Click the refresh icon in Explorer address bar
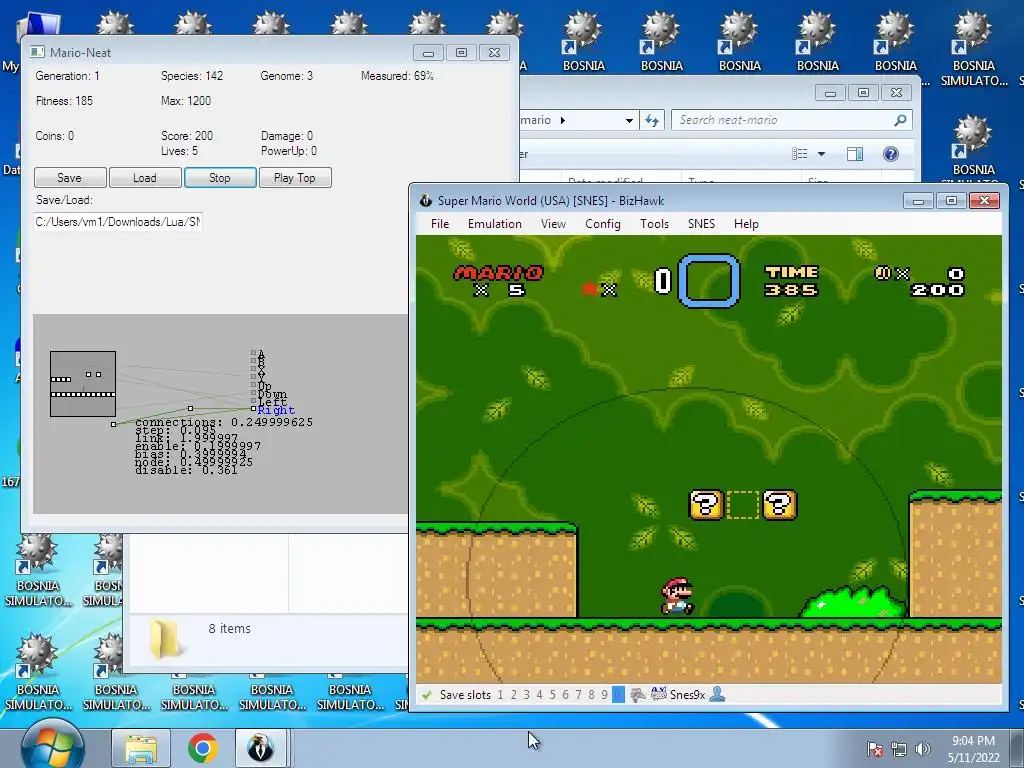The width and height of the screenshot is (1024, 768). pyautogui.click(x=652, y=120)
